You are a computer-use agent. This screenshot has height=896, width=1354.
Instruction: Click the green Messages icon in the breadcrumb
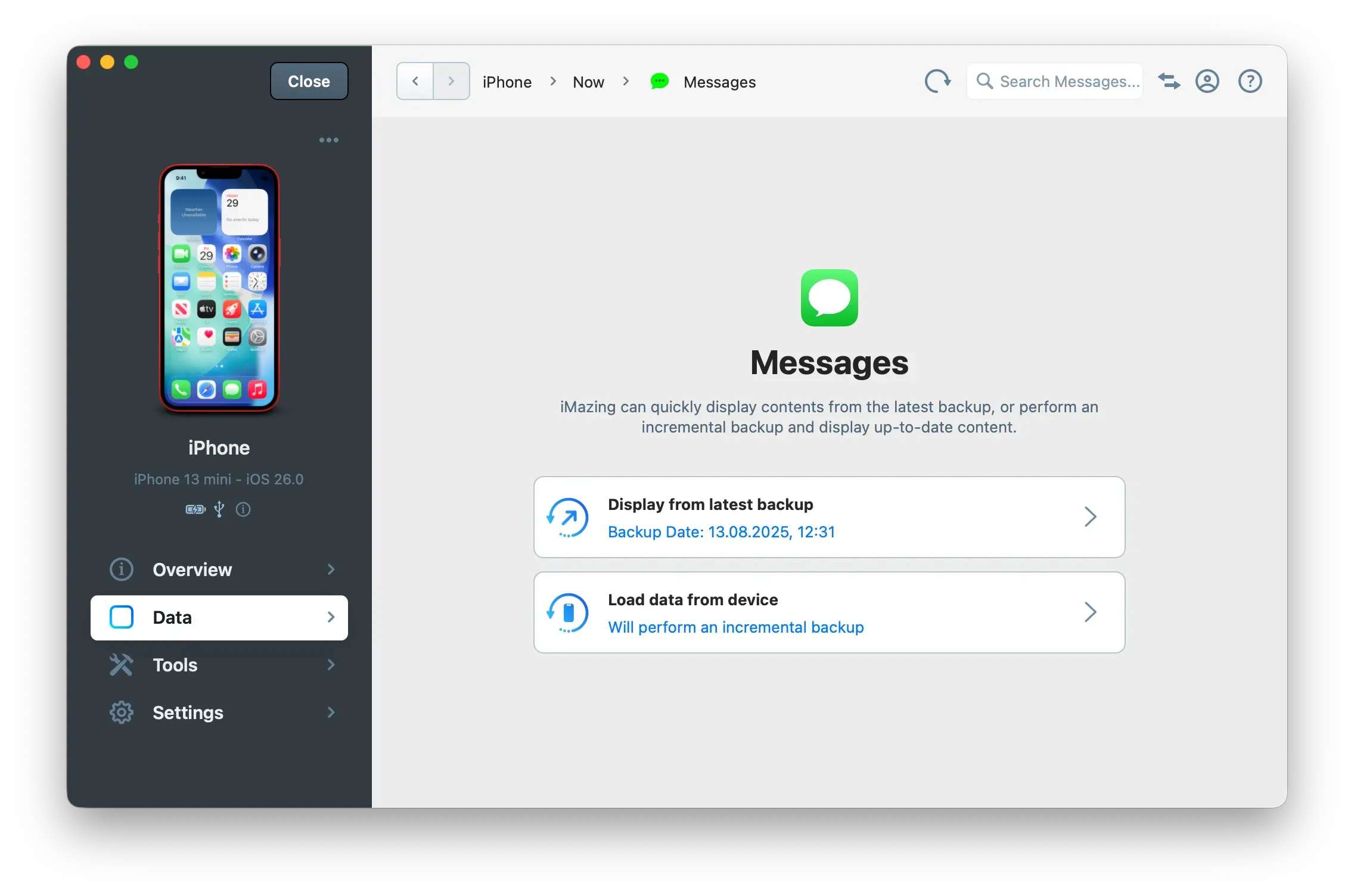659,82
